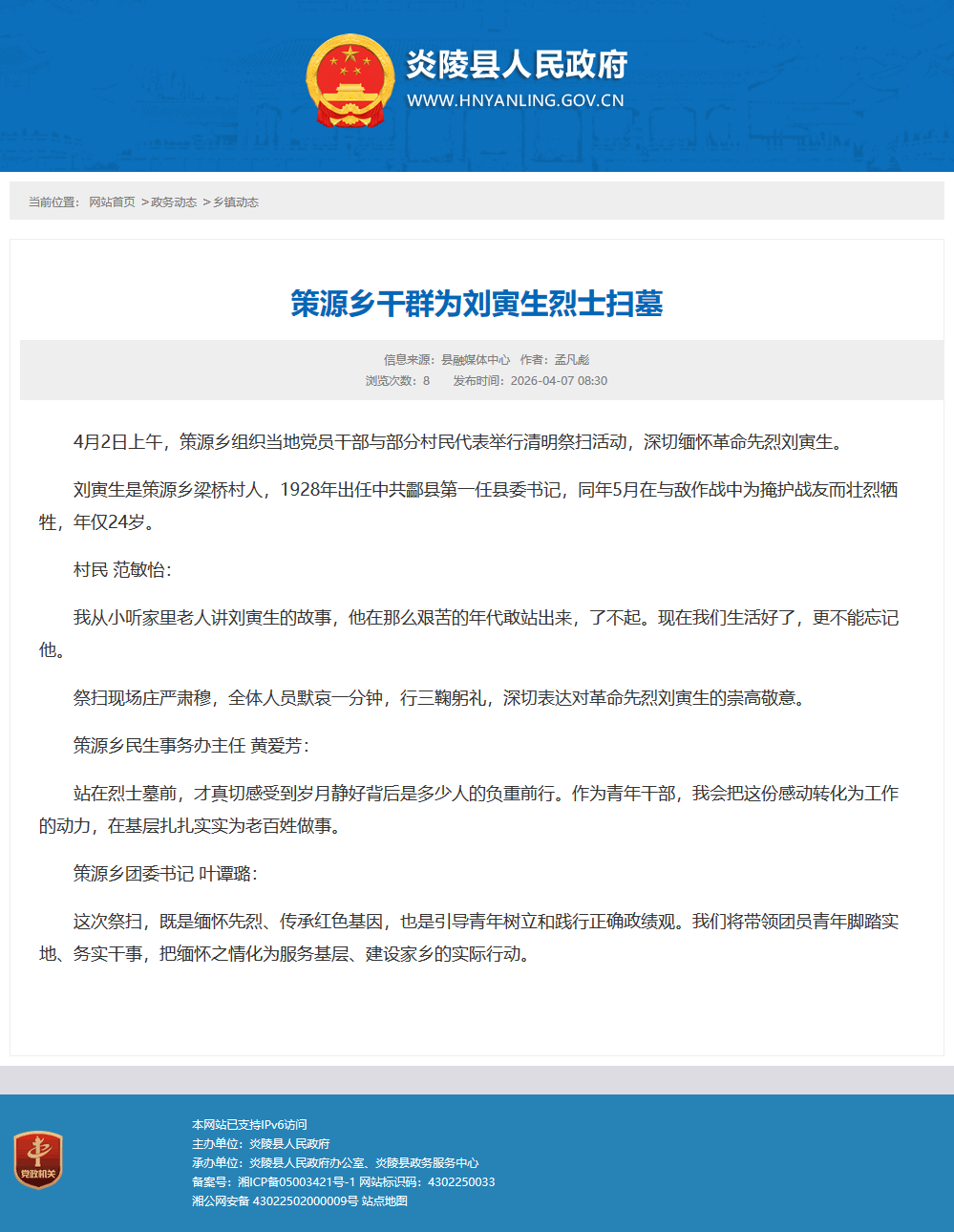Open the 网站首页 breadcrumb link
Screen dimensions: 954x1232
pos(112,202)
